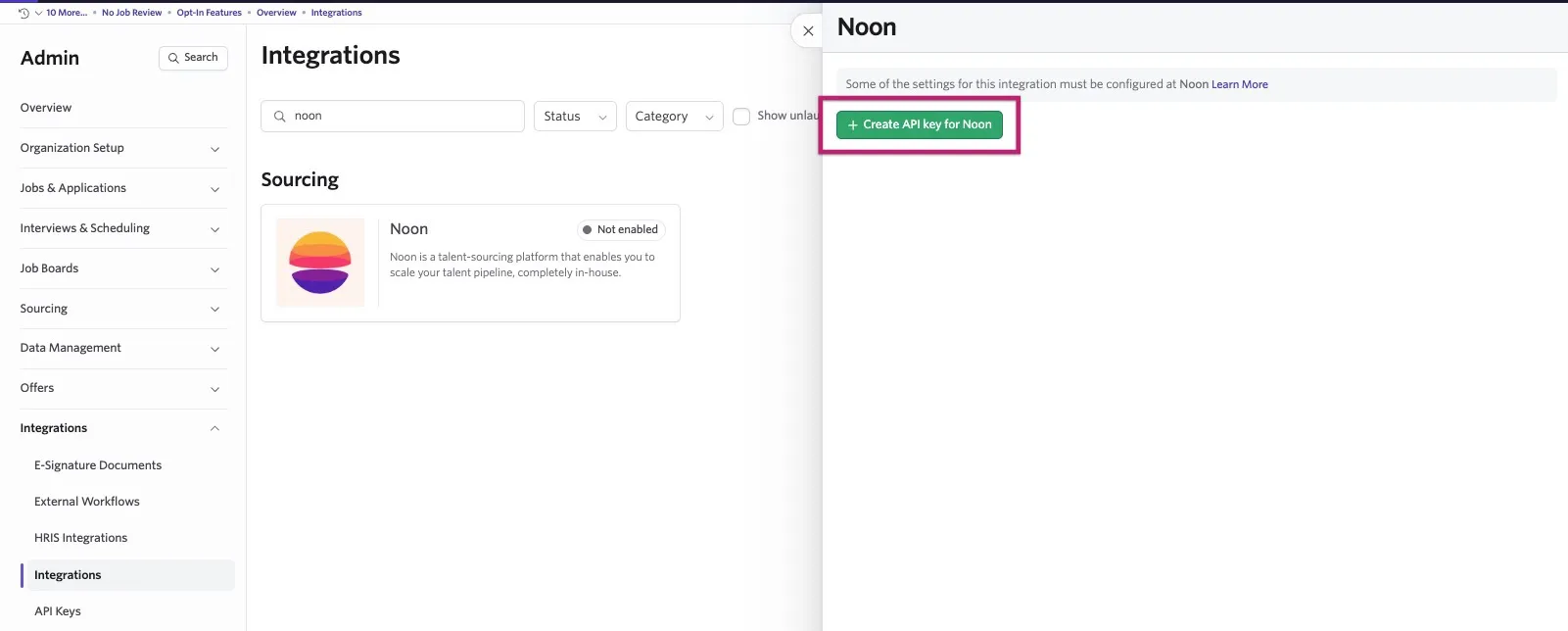Open API Keys page
Screen dimensions: 1568x631
click(x=58, y=611)
